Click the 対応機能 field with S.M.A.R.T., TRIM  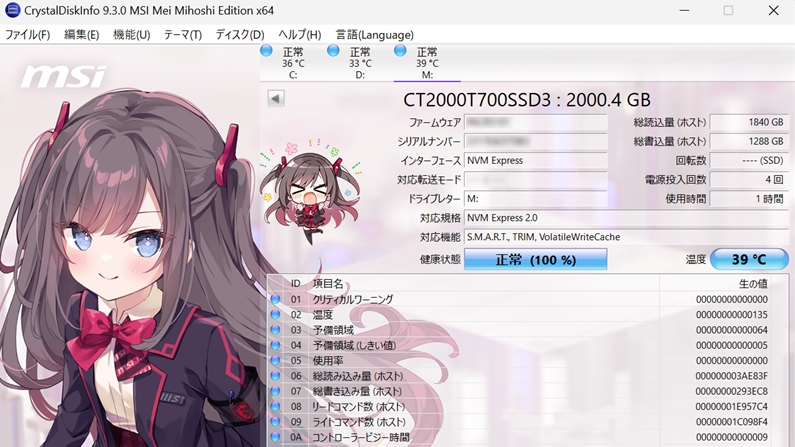click(626, 237)
